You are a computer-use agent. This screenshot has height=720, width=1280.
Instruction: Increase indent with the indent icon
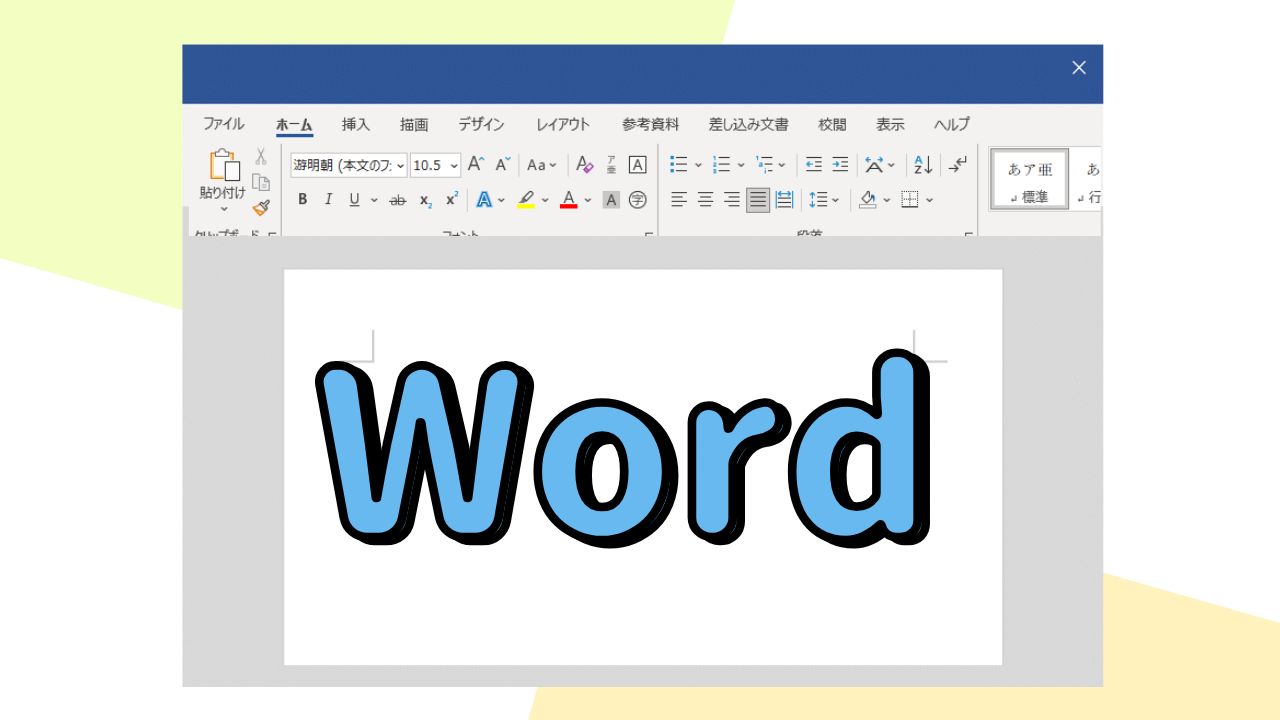point(840,165)
